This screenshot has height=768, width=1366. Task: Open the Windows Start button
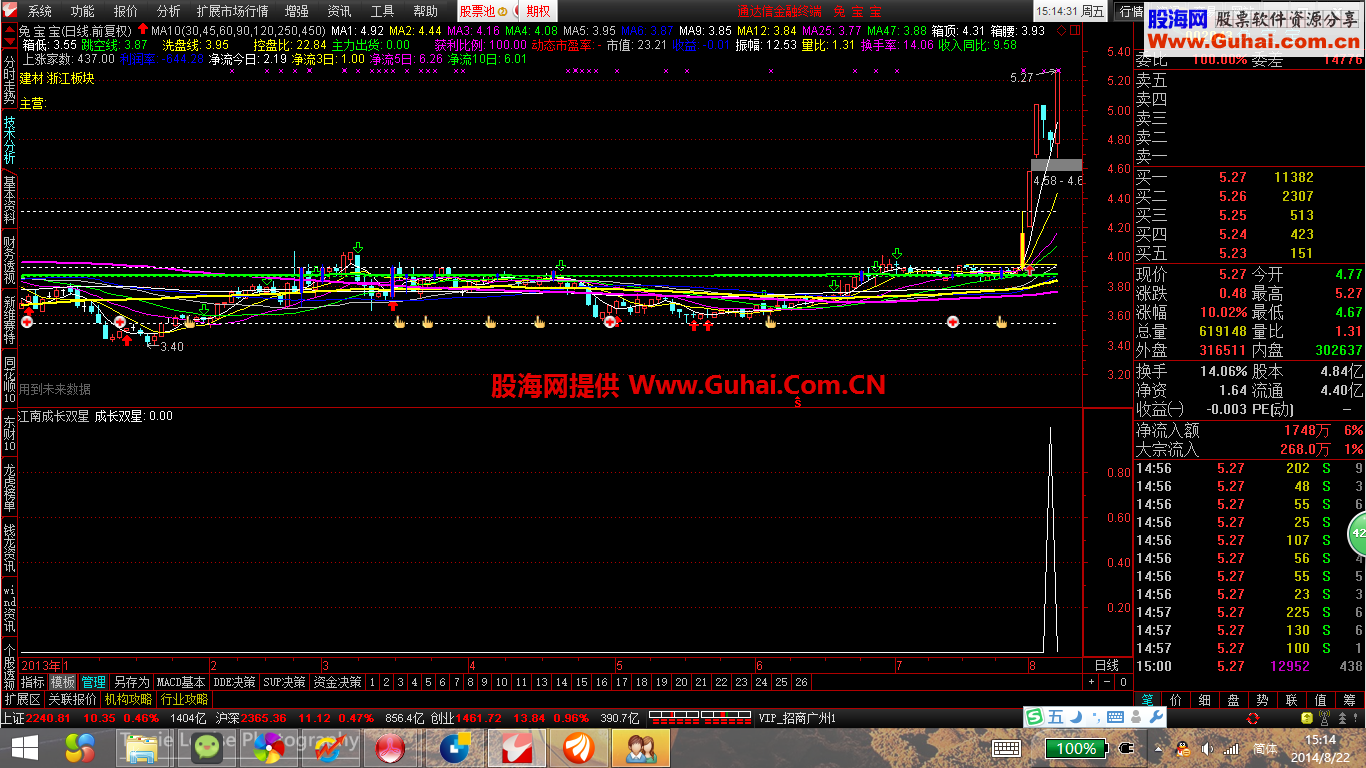pos(24,748)
